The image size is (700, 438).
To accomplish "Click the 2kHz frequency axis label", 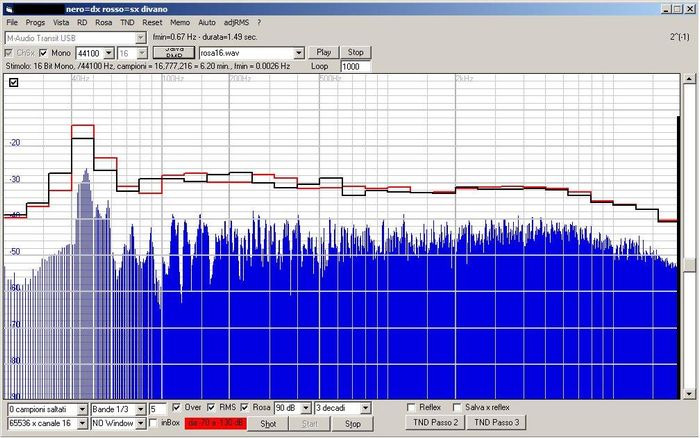I will tap(464, 78).
